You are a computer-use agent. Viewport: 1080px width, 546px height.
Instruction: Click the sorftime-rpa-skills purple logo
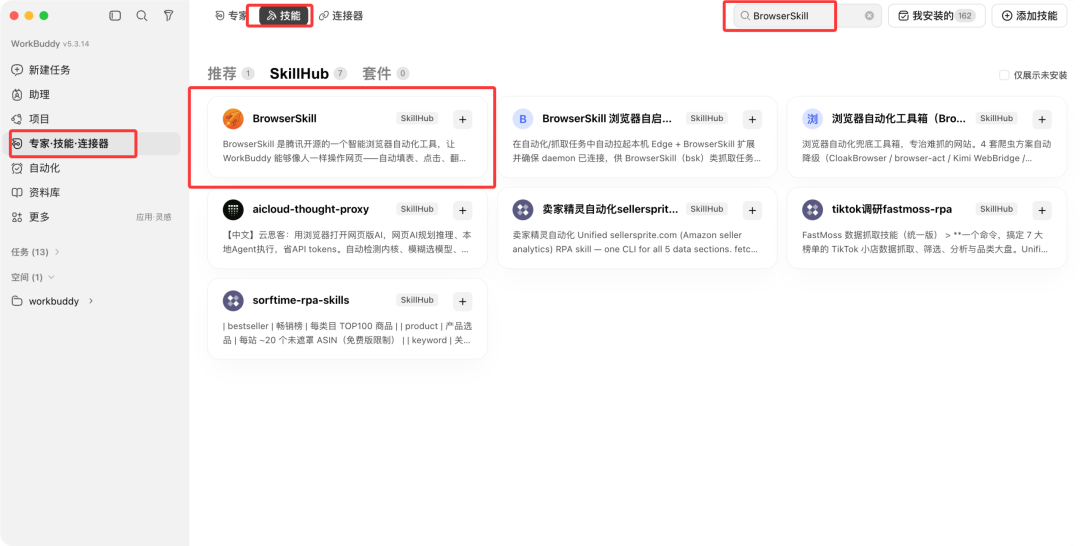(233, 300)
